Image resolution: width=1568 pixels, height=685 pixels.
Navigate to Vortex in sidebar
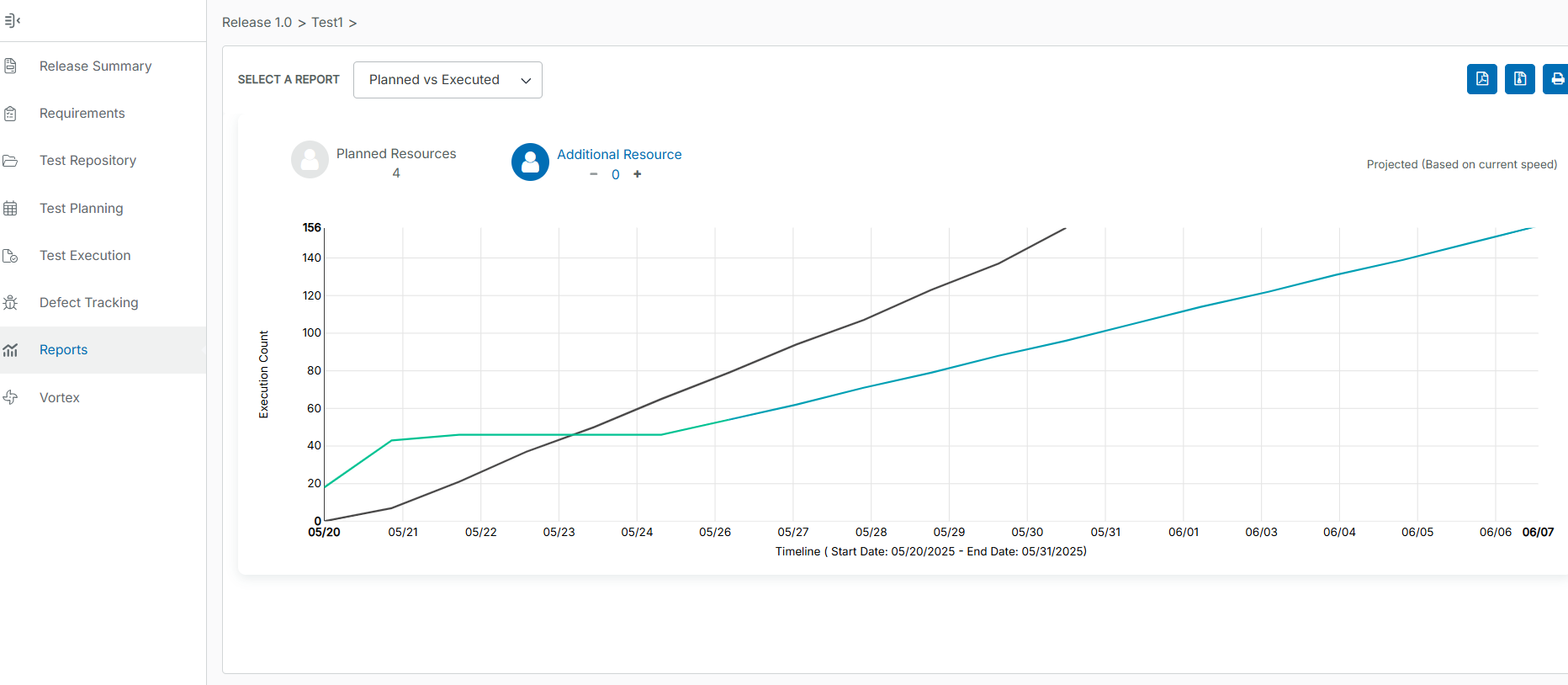coord(60,398)
